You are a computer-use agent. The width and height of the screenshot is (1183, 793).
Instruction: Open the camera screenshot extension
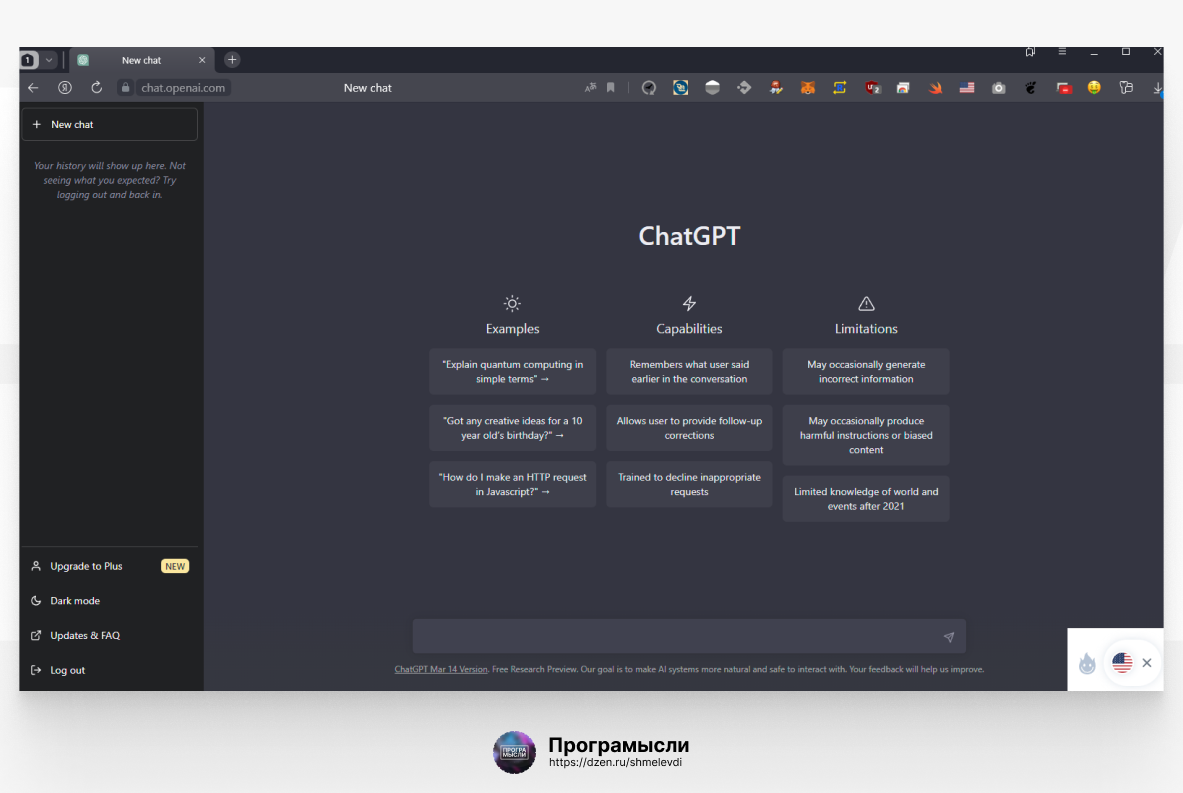998,88
